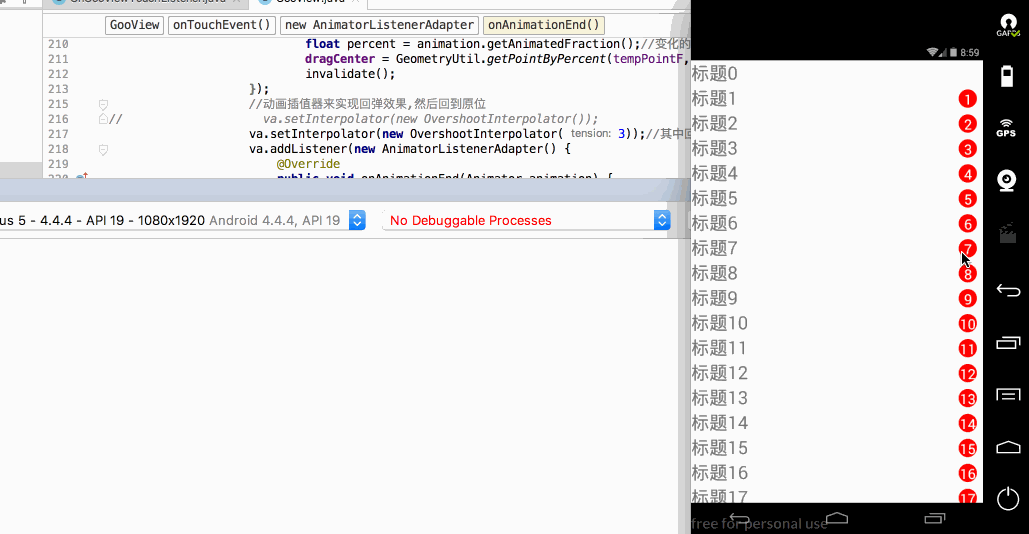1029x534 pixels.
Task: Click the emulator sidebar back arrow
Action: pos(1008,290)
